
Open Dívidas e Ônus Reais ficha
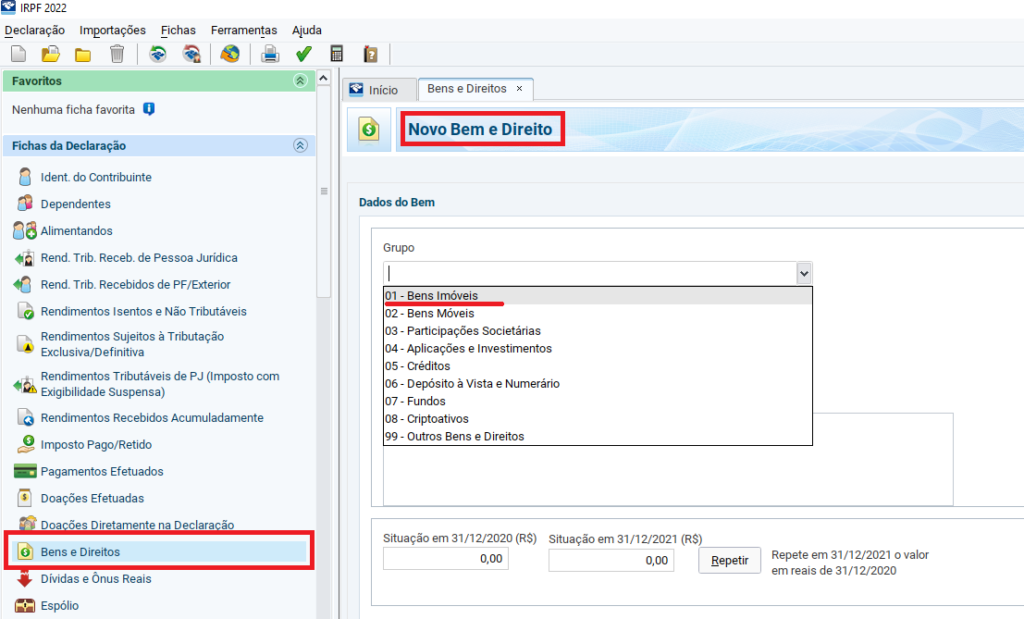[96, 579]
